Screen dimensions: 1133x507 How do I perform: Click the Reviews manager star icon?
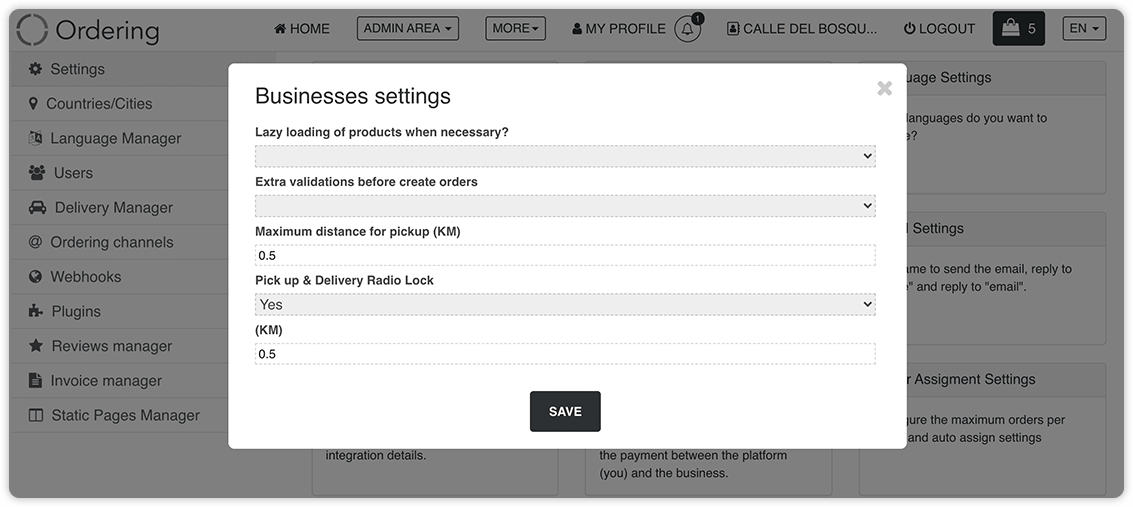[x=35, y=346]
